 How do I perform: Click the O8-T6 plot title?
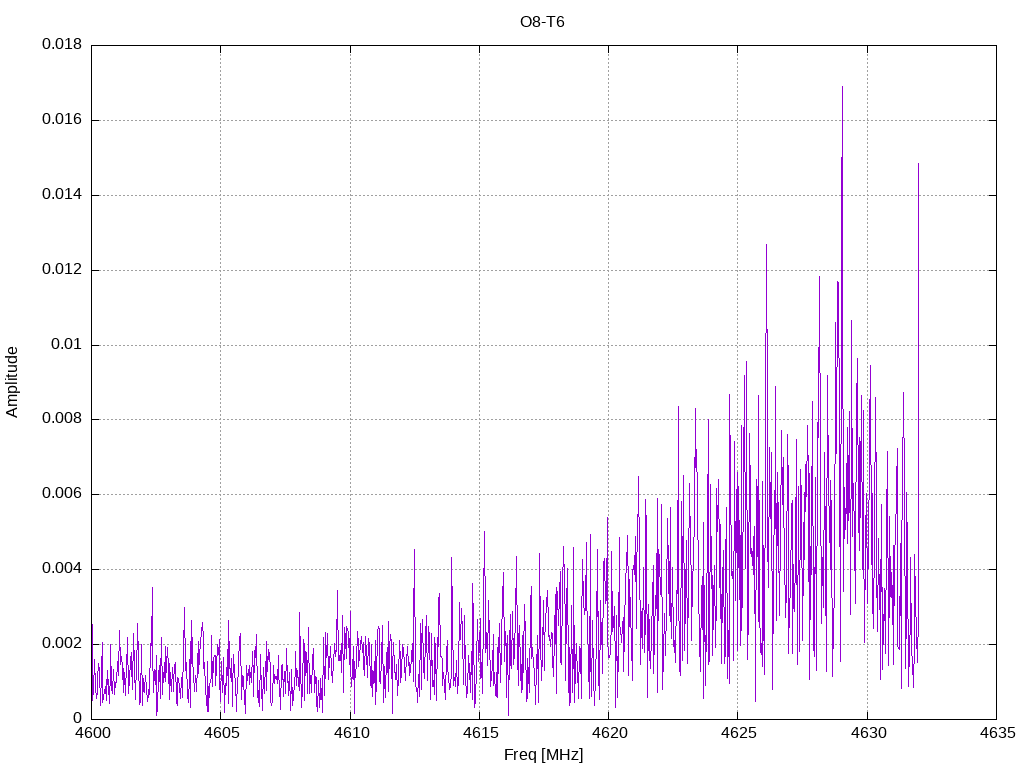pos(542,21)
